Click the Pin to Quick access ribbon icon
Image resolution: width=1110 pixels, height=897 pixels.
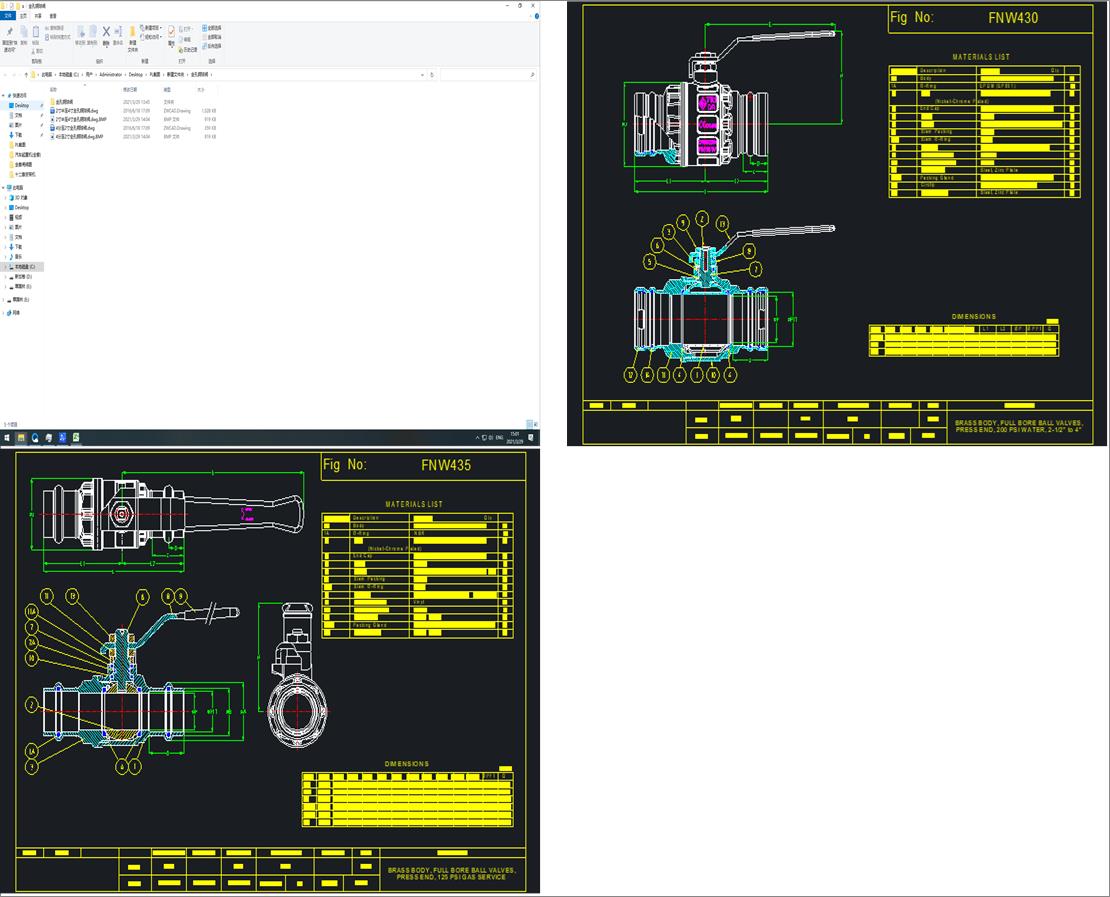pos(9,33)
